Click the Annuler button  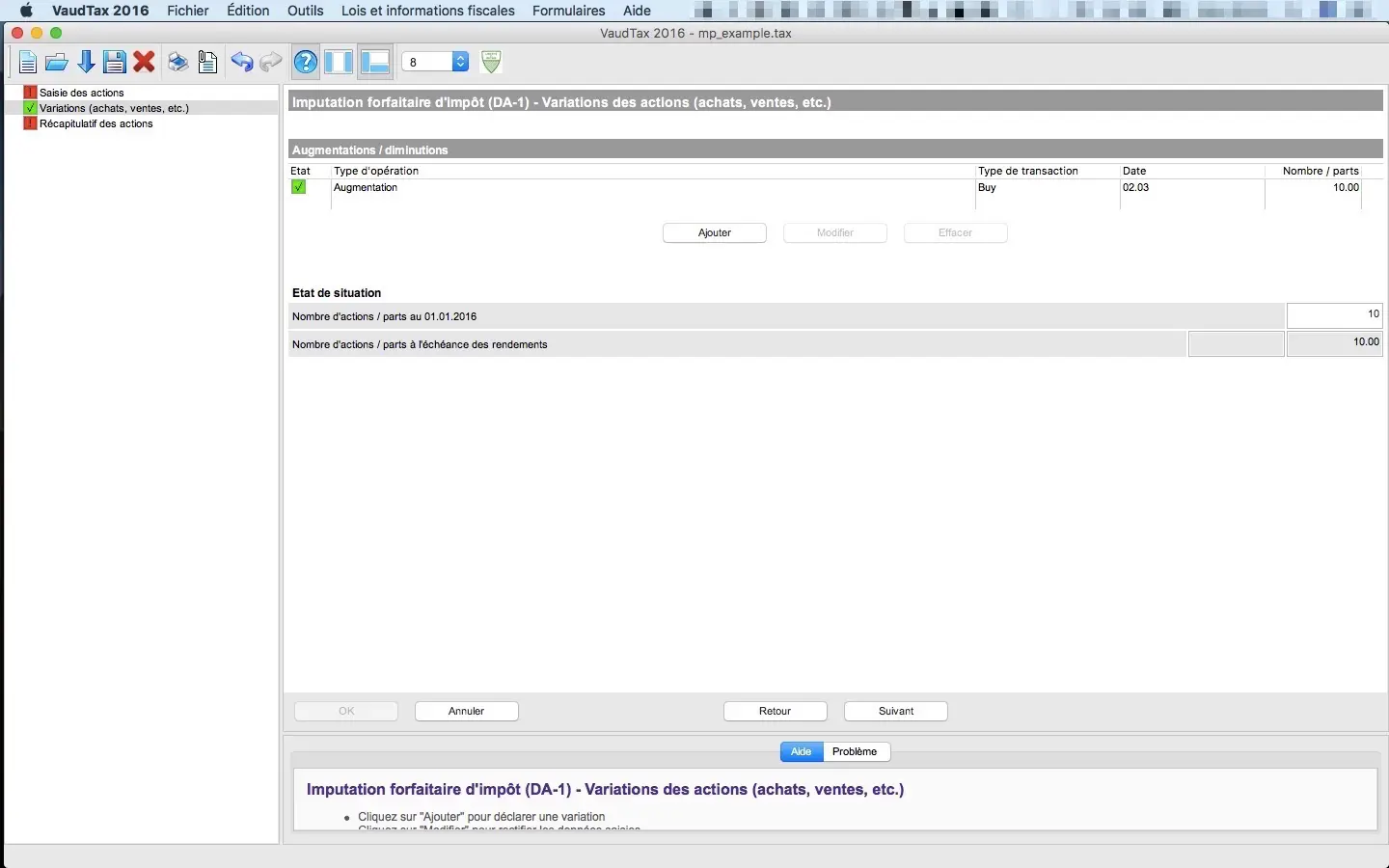pyautogui.click(x=467, y=711)
